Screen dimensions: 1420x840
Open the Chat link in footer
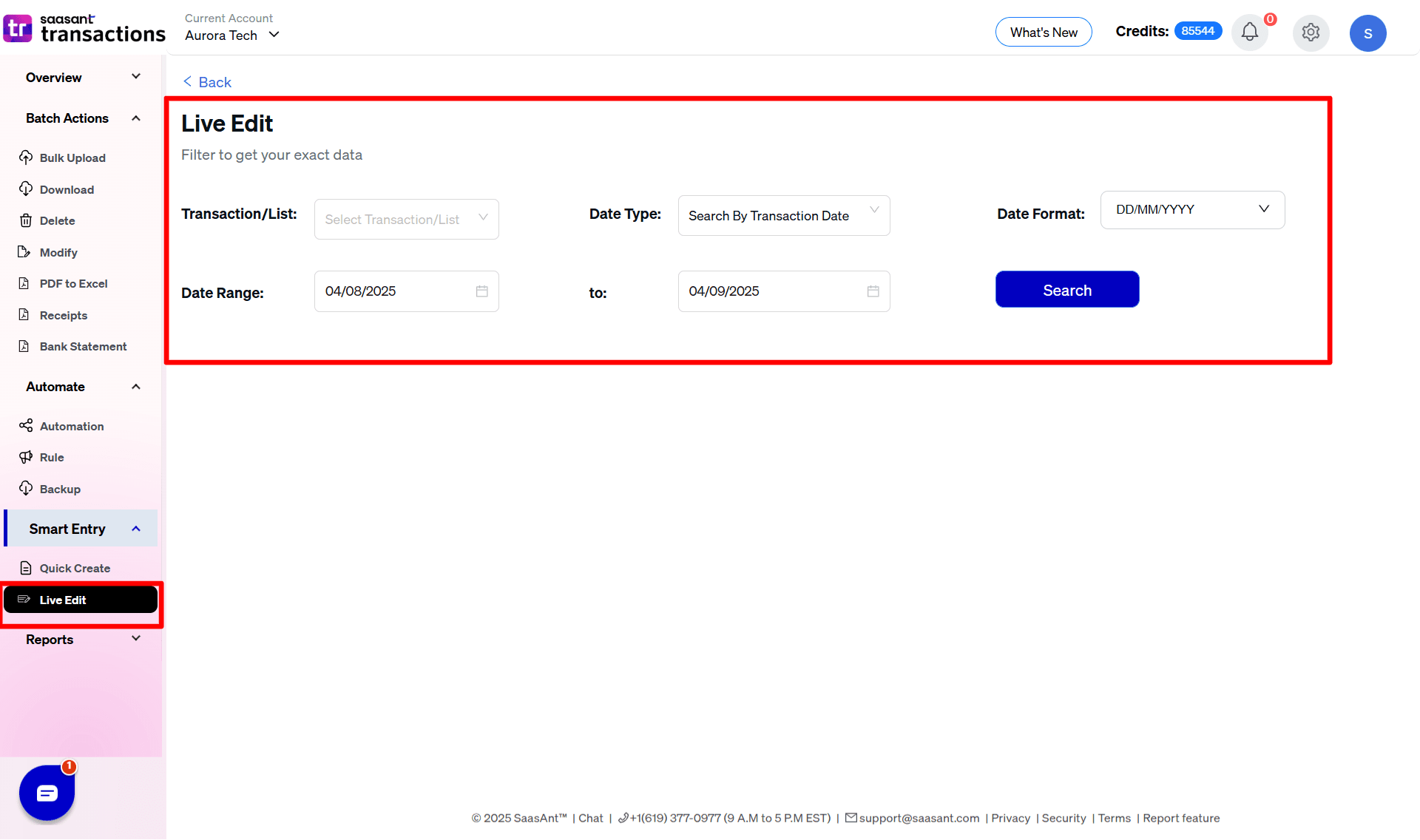(x=590, y=818)
